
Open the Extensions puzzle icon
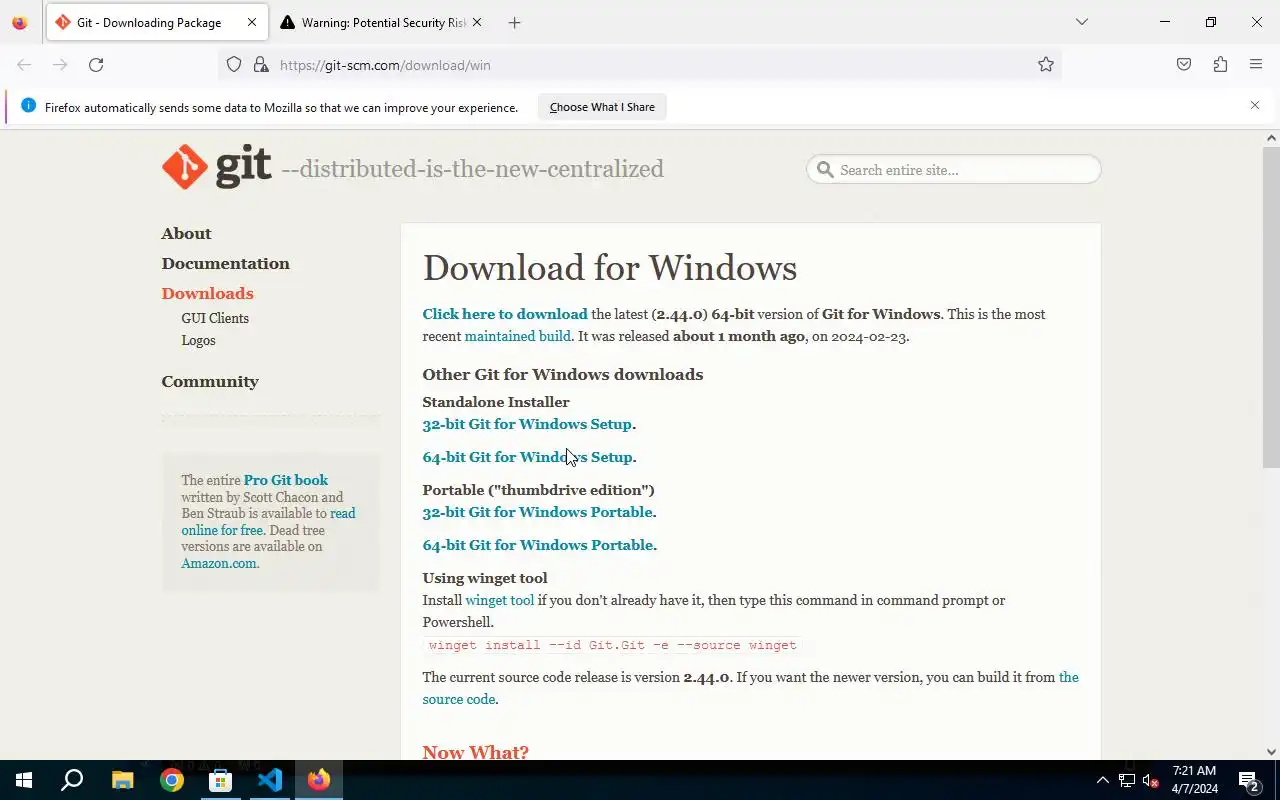click(1220, 65)
